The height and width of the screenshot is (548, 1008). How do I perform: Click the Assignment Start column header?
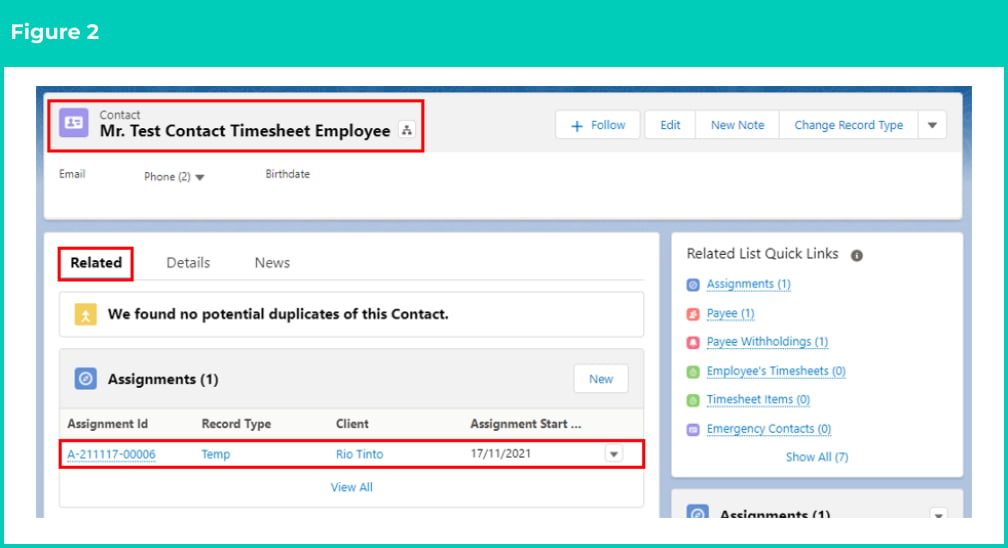point(525,424)
